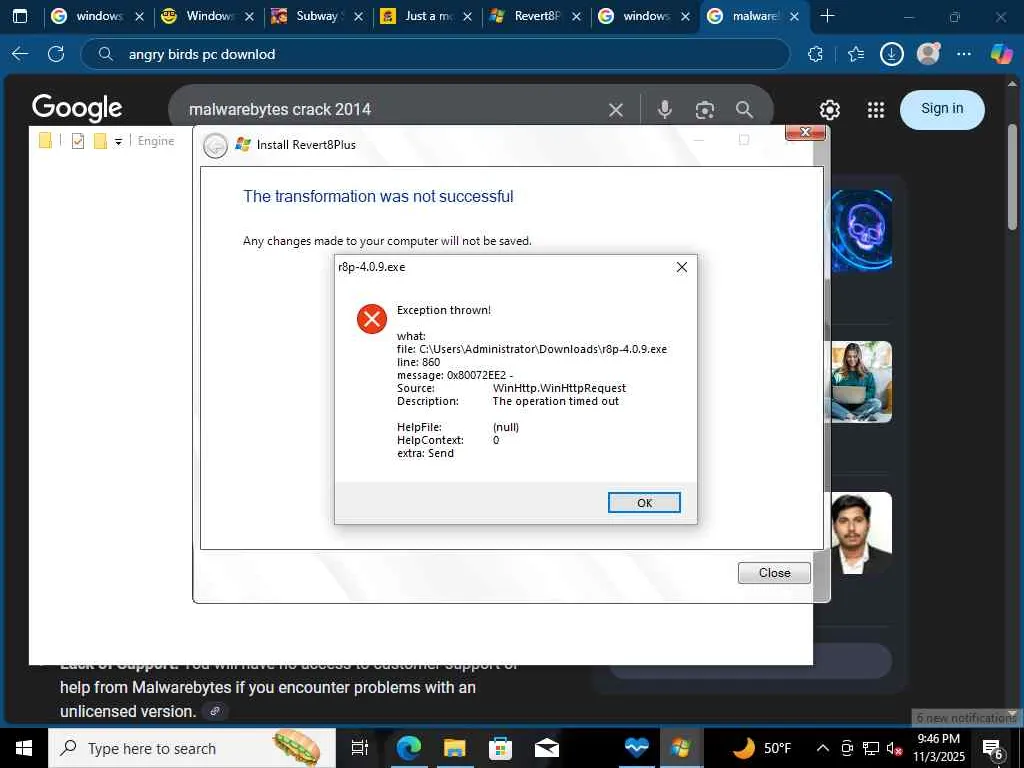Click the Close button in Install Revert8Plus

[774, 573]
